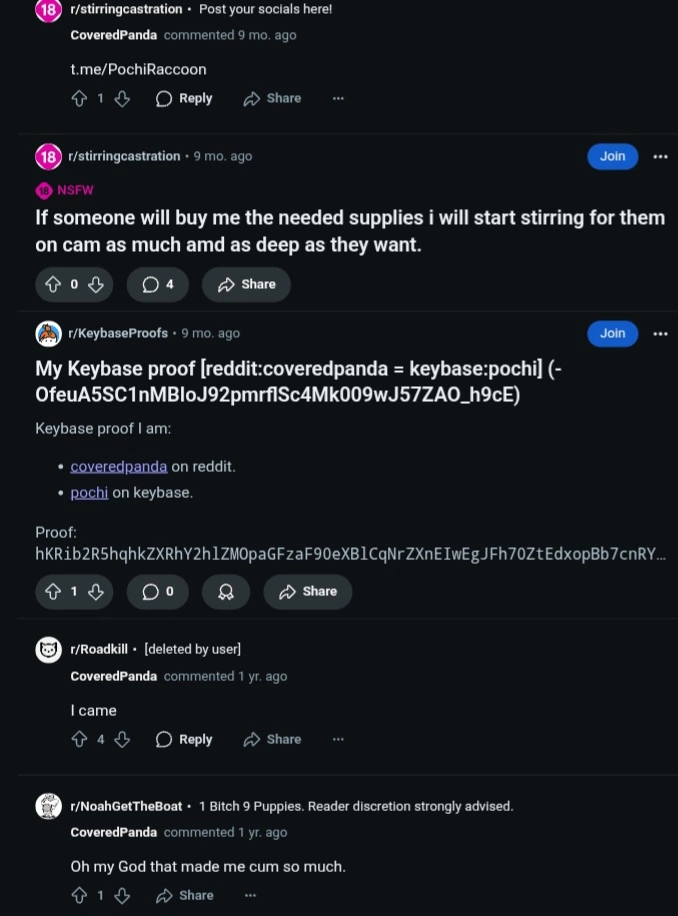Open overflow menu on the t.me/PochiRaccoon comment
The image size is (678, 916).
tap(338, 98)
